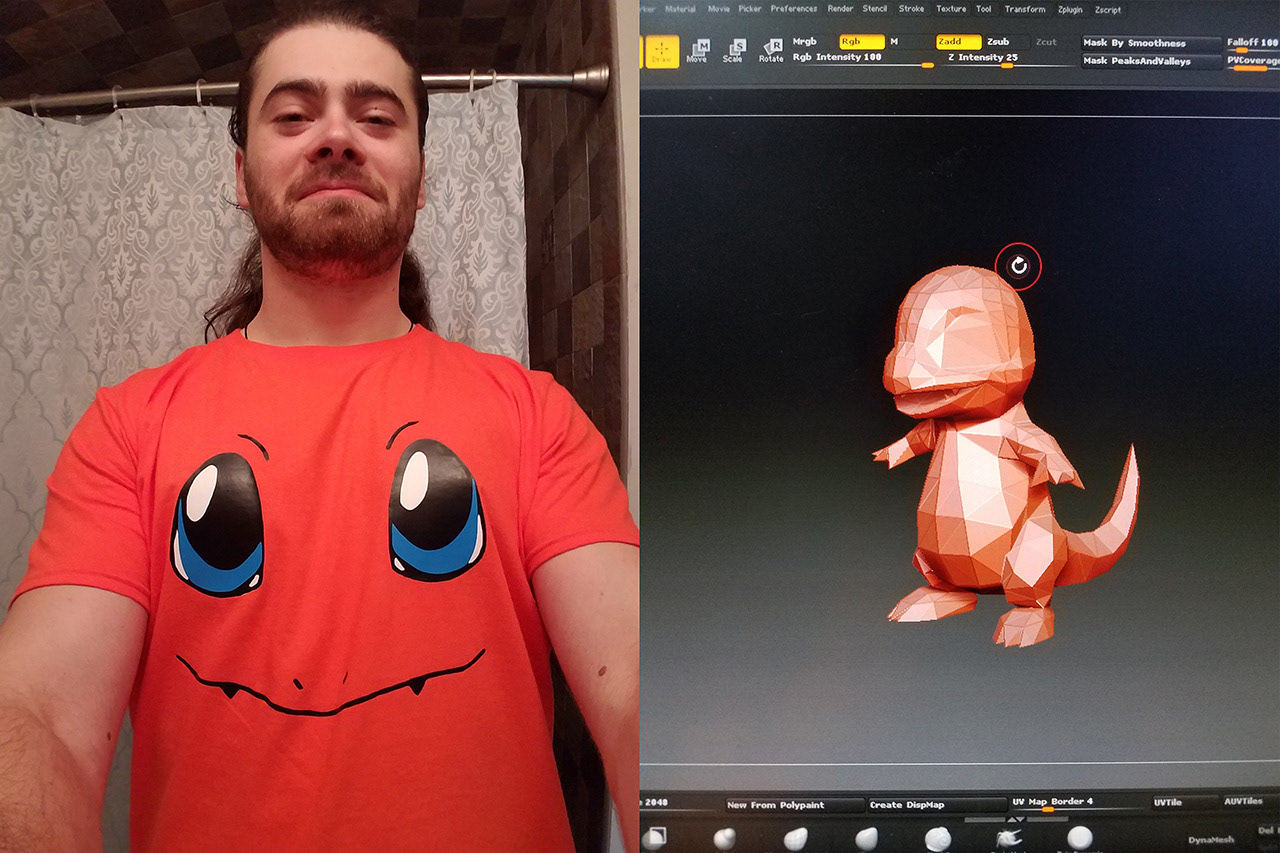This screenshot has height=853, width=1280.
Task: Open the Picker menu
Action: click(x=750, y=9)
